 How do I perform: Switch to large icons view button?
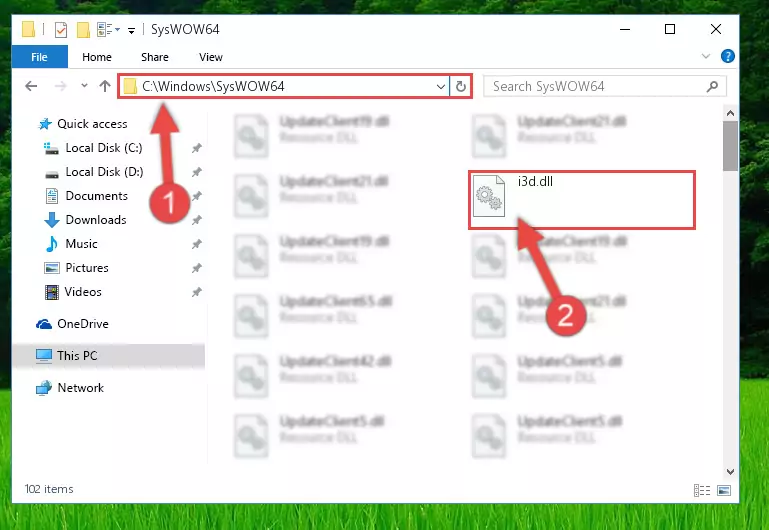tap(724, 490)
